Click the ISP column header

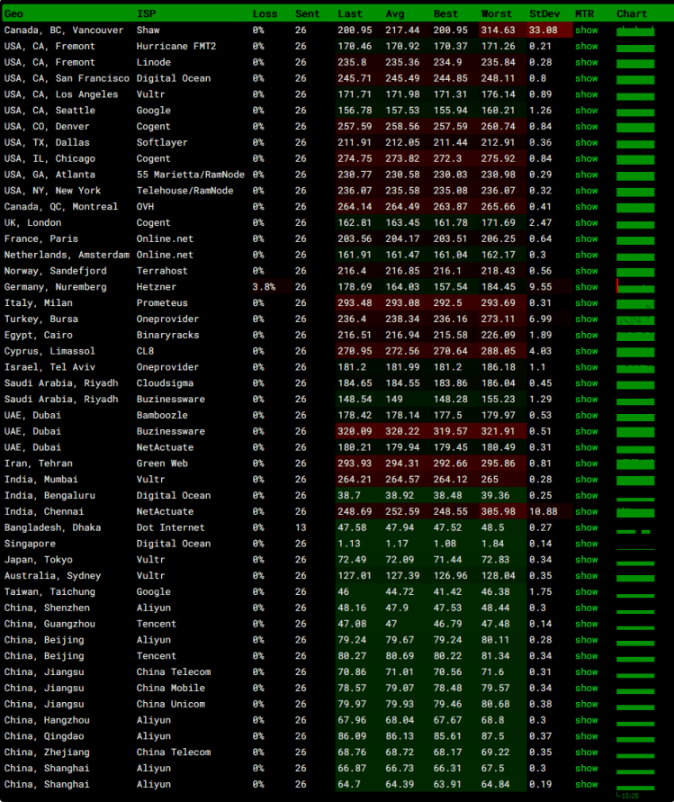coord(146,14)
